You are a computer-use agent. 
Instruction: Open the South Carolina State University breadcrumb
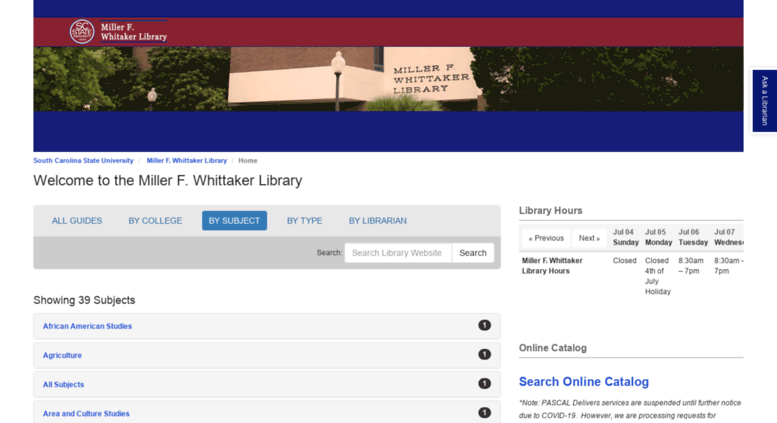(83, 160)
